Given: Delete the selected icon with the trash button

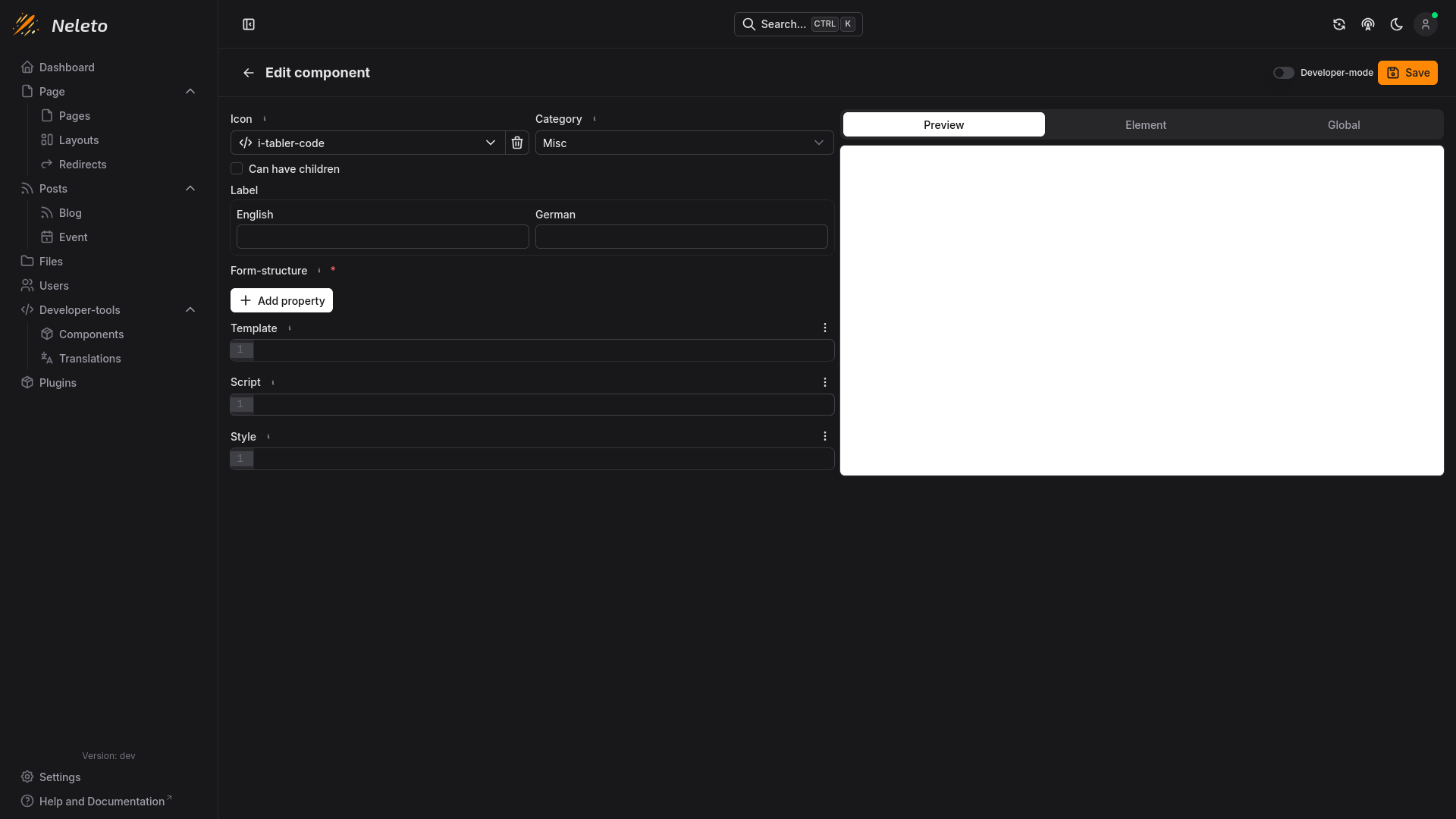Looking at the screenshot, I should pos(517,143).
